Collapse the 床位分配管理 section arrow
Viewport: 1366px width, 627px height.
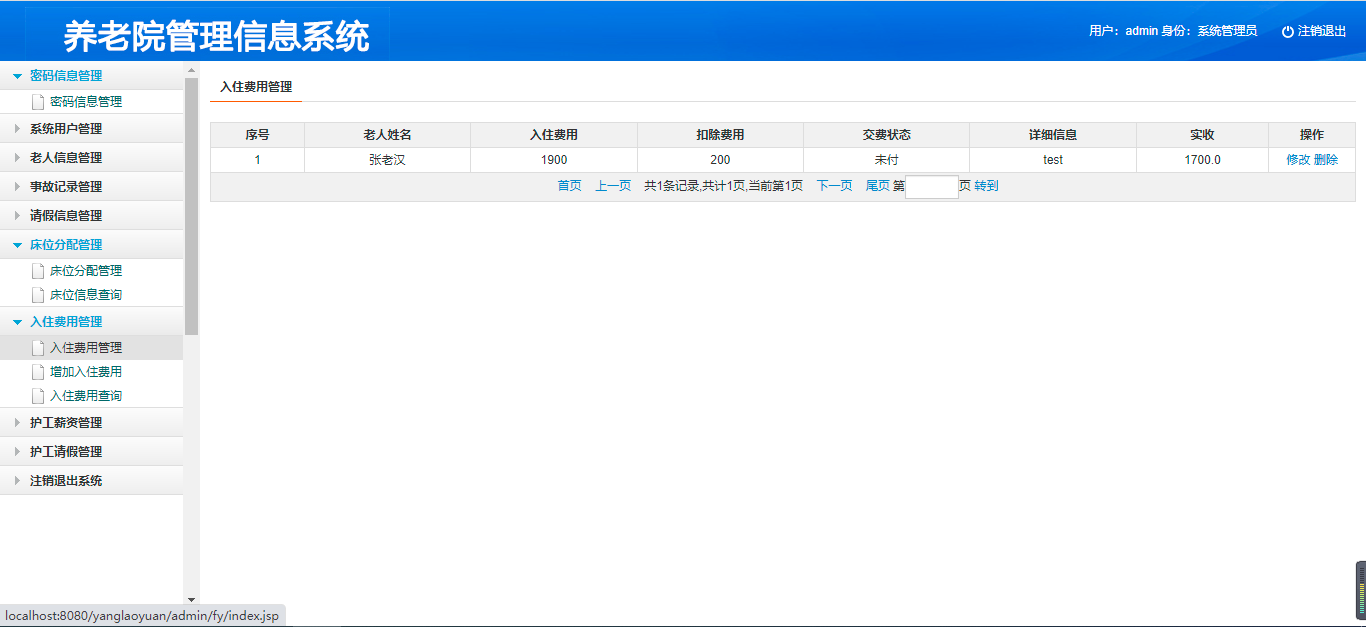(x=17, y=245)
